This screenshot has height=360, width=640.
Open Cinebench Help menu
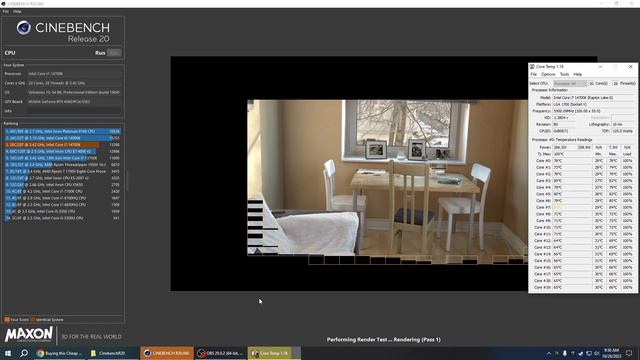tap(17, 11)
